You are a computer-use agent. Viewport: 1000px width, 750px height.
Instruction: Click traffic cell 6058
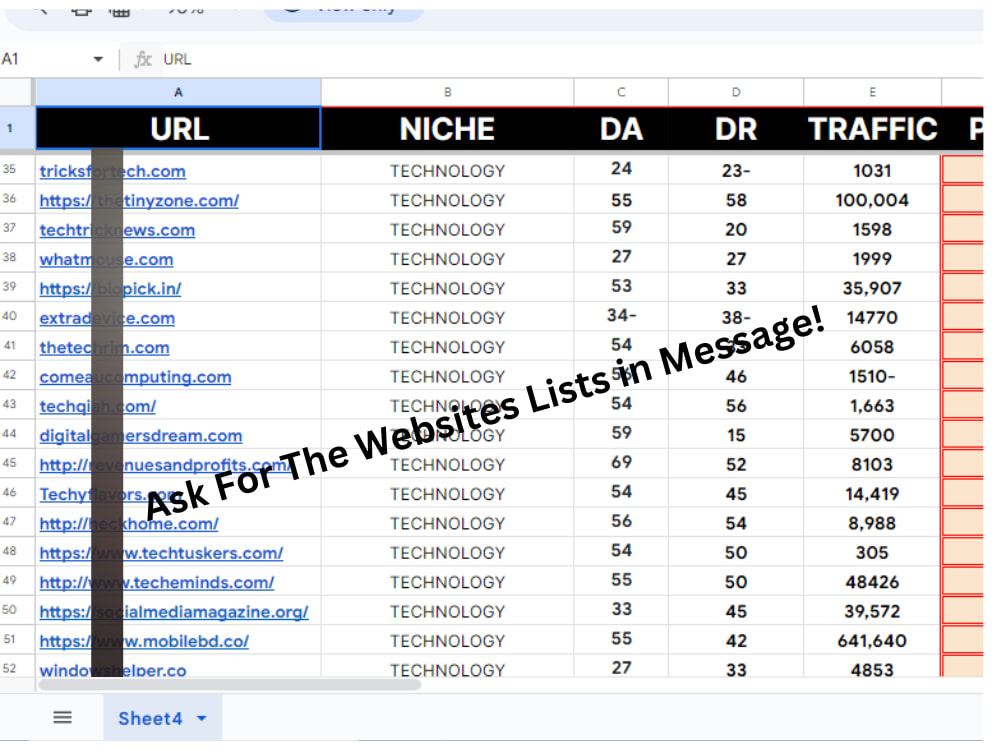click(872, 347)
